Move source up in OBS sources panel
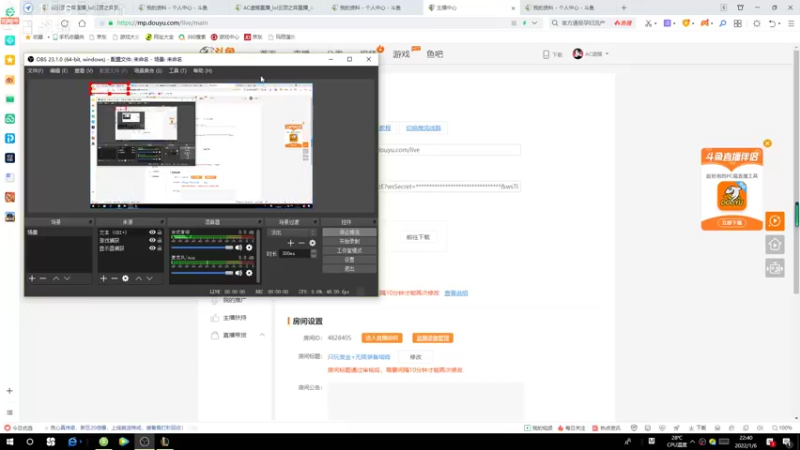The image size is (800, 450). coord(139,279)
